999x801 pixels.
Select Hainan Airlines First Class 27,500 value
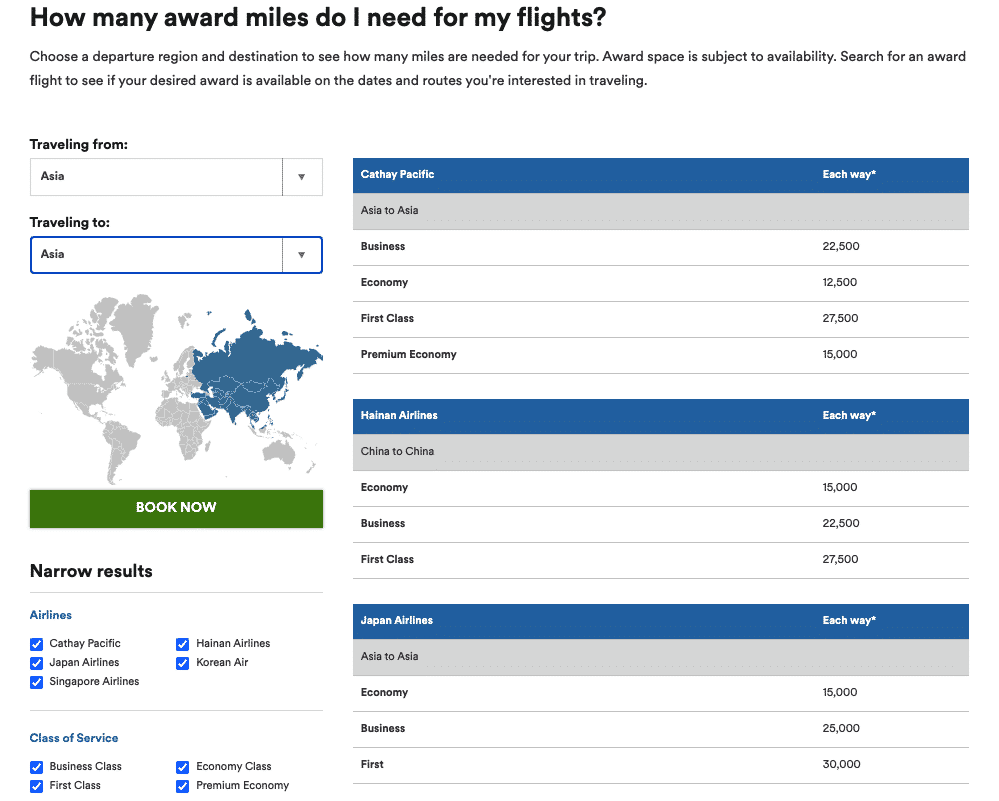pyautogui.click(x=840, y=559)
